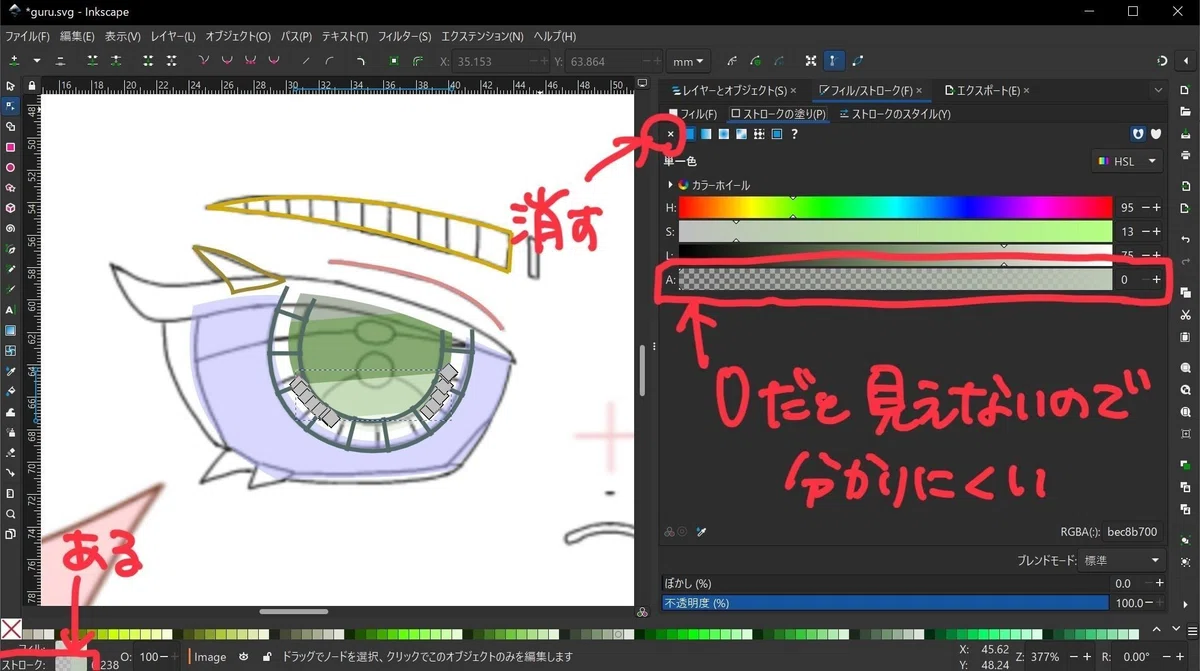This screenshot has width=1200, height=671.
Task: Switch to ストロークのスタイル(Y) tab
Action: point(895,114)
